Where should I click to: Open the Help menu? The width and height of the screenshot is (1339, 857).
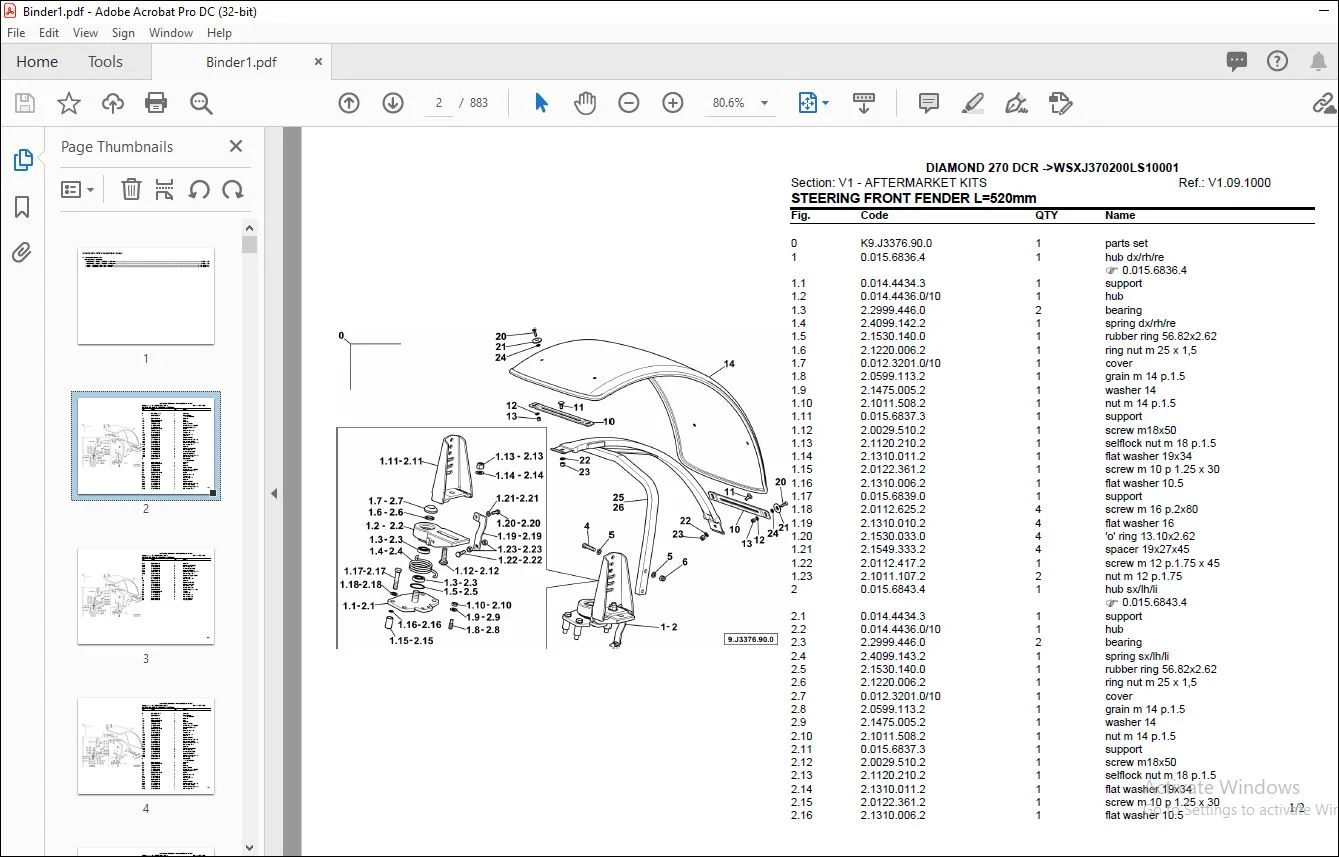tap(219, 33)
